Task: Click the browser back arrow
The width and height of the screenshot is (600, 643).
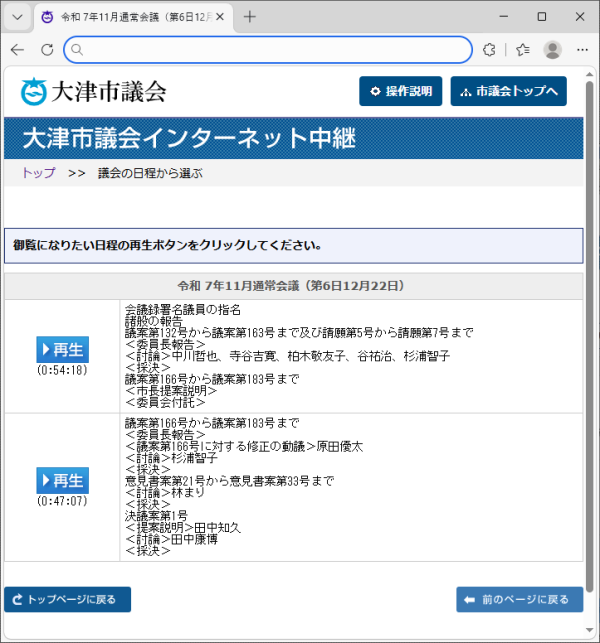Action: tap(17, 49)
